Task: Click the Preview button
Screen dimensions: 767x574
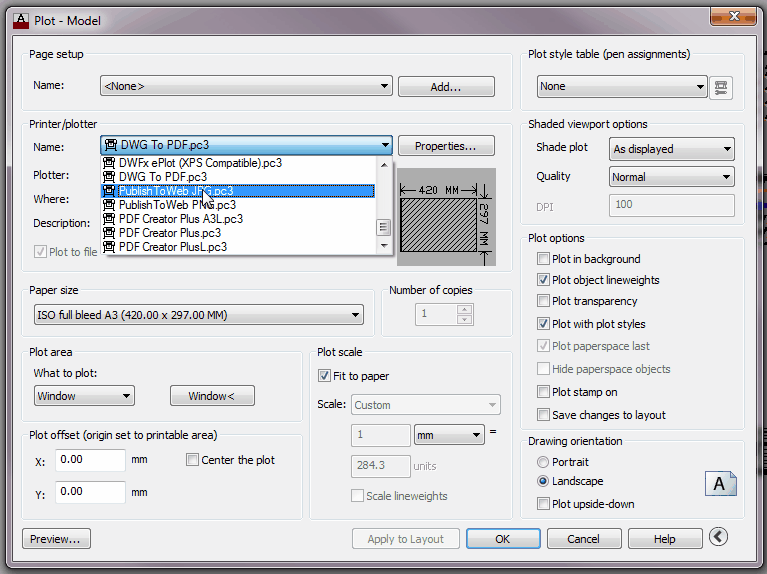Action: [x=56, y=539]
